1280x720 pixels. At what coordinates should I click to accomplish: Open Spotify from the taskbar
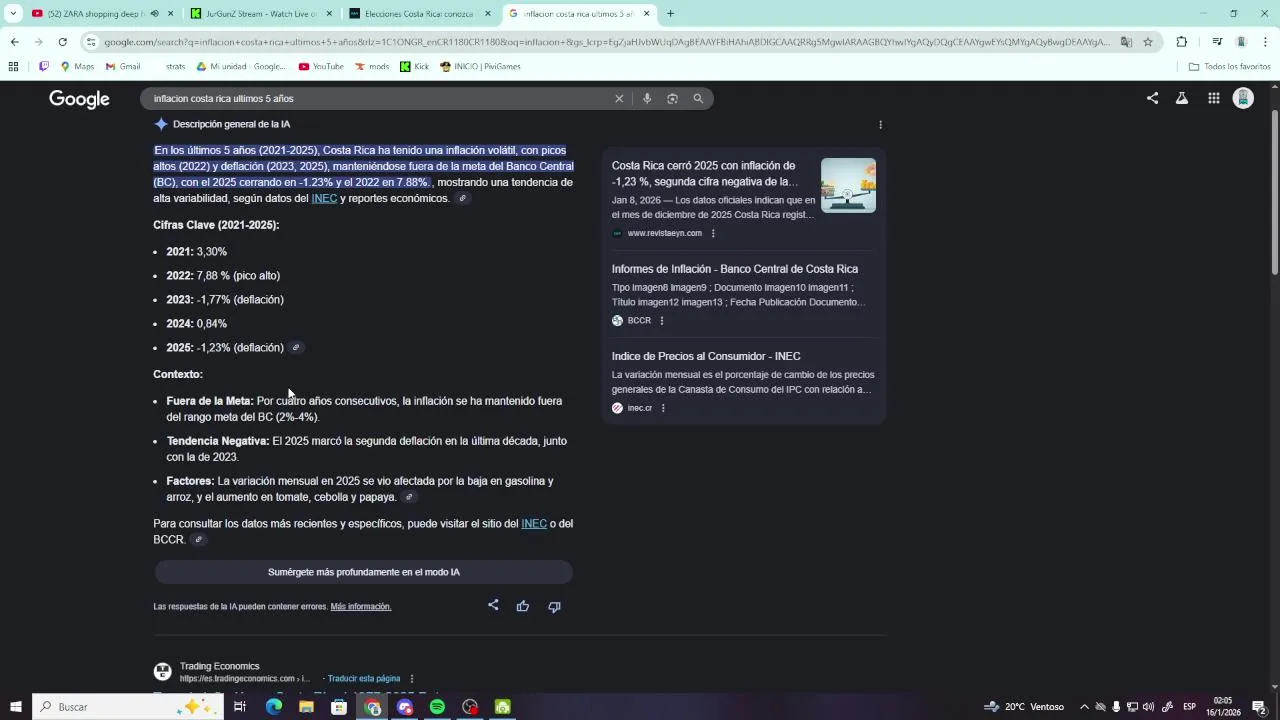(437, 707)
